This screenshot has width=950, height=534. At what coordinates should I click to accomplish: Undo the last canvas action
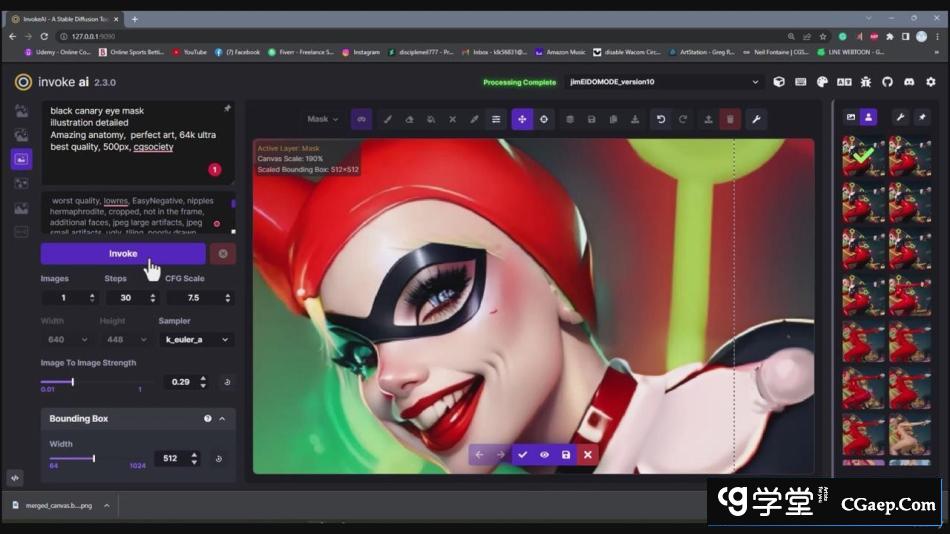[660, 119]
